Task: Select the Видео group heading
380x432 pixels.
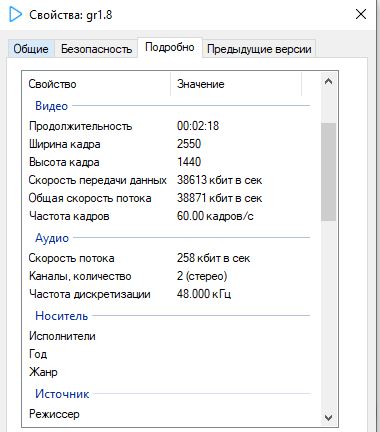Action: [52, 106]
